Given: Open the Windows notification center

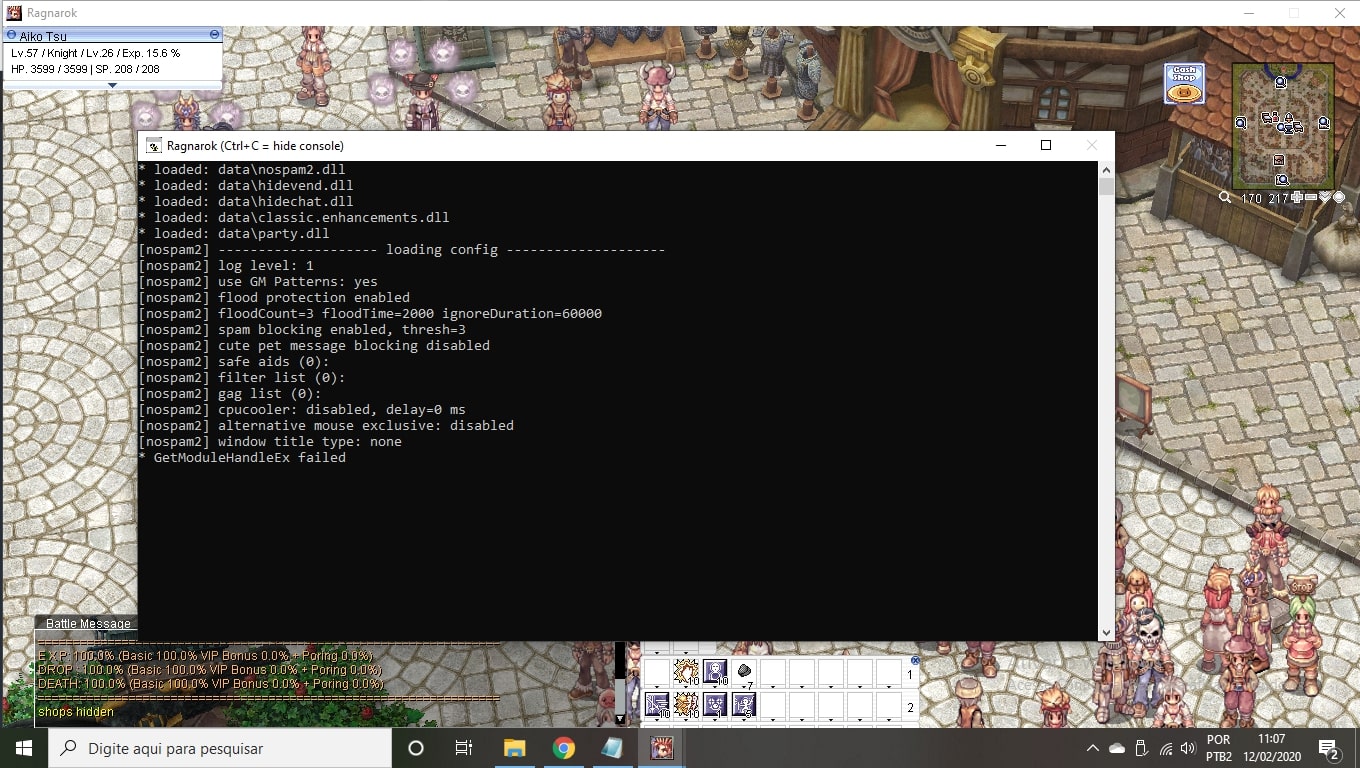Looking at the screenshot, I should (x=1330, y=749).
